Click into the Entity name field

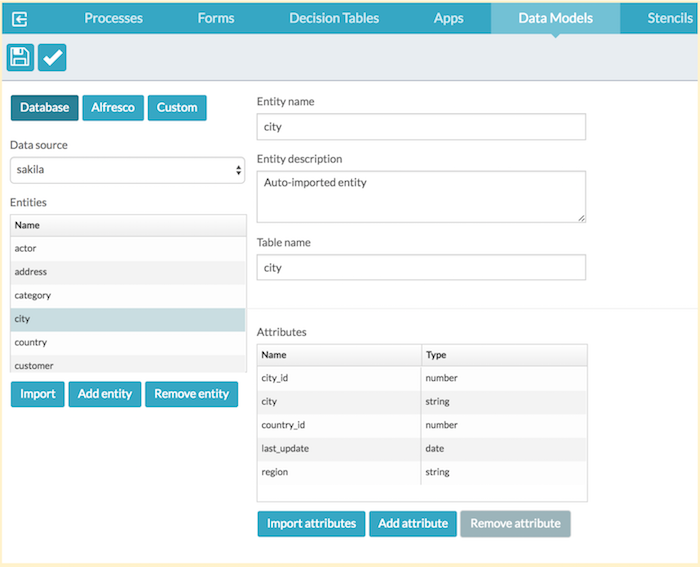(x=421, y=127)
